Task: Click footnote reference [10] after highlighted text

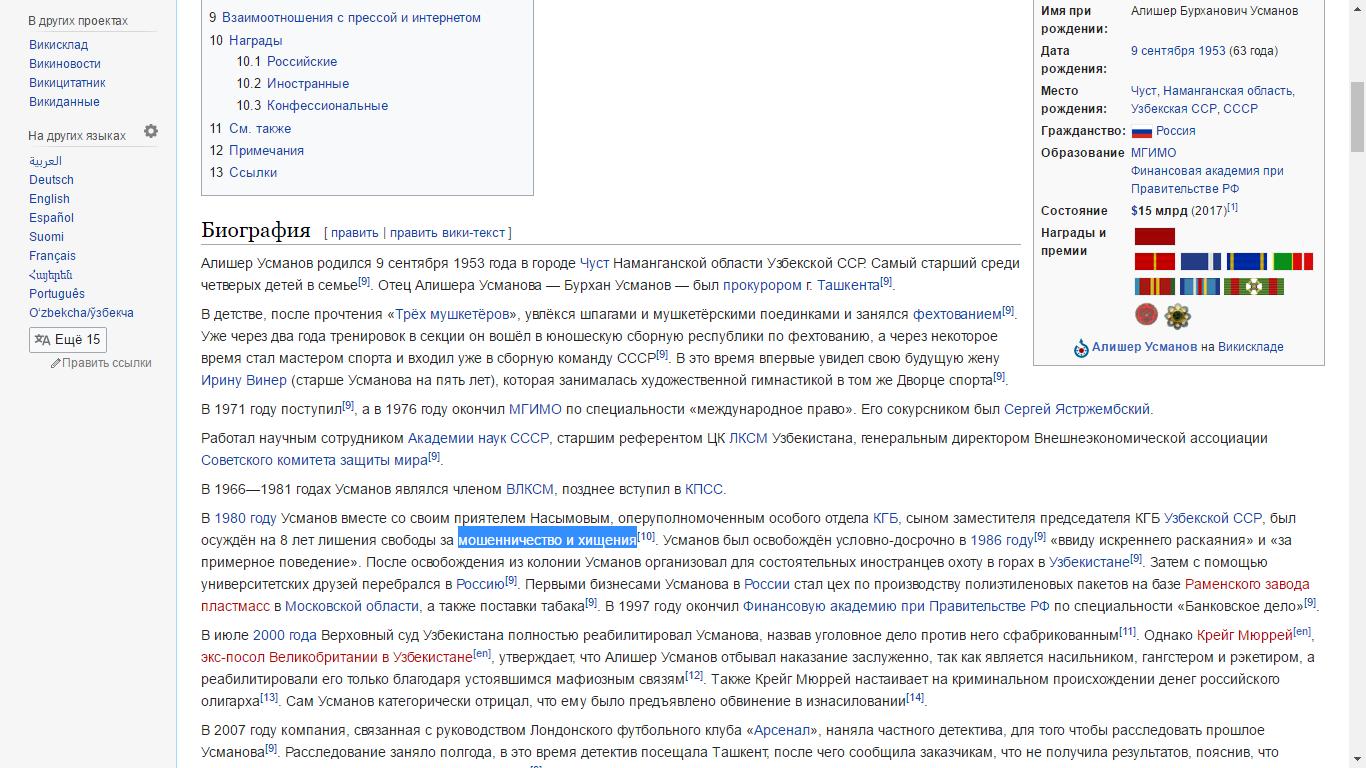Action: point(646,537)
